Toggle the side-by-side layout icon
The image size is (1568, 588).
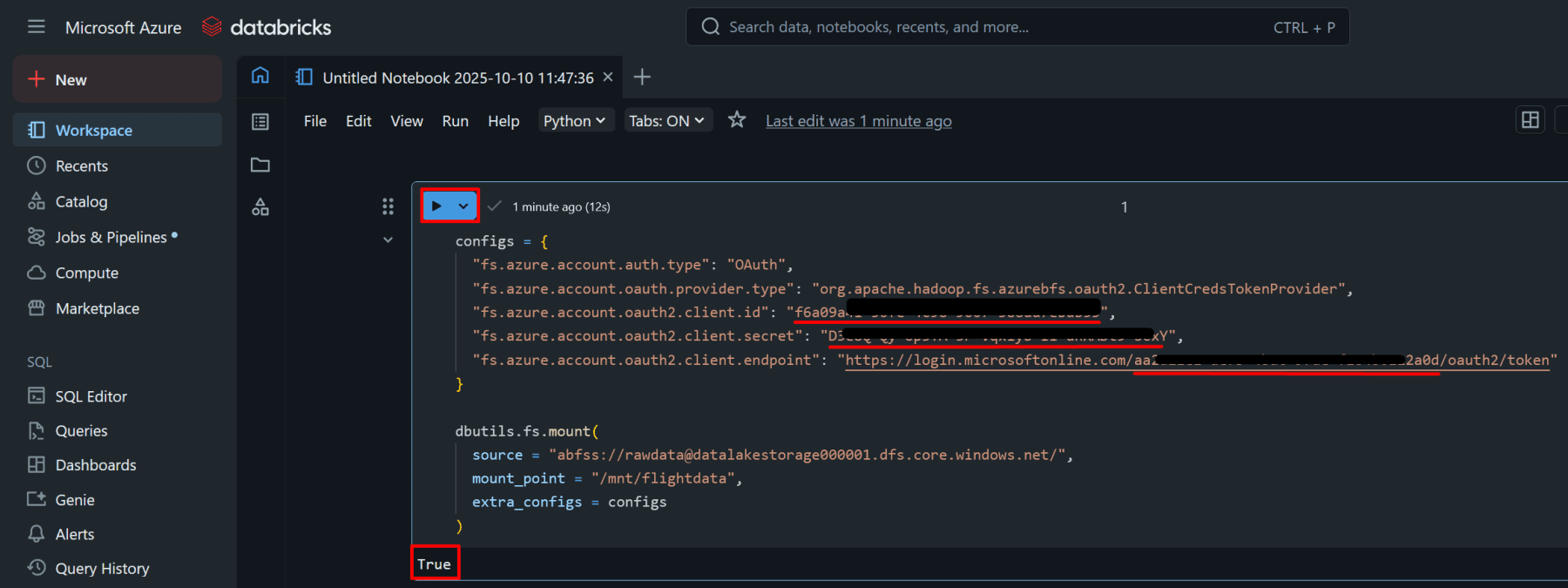point(1530,120)
